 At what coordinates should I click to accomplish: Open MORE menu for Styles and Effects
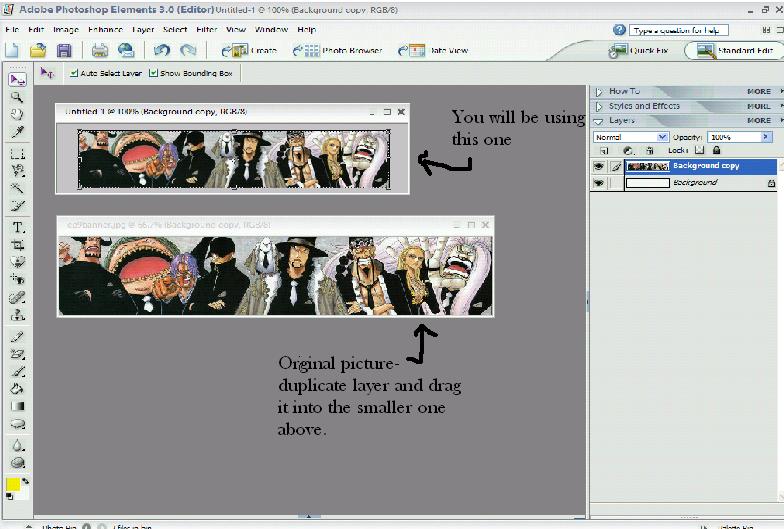(760, 106)
